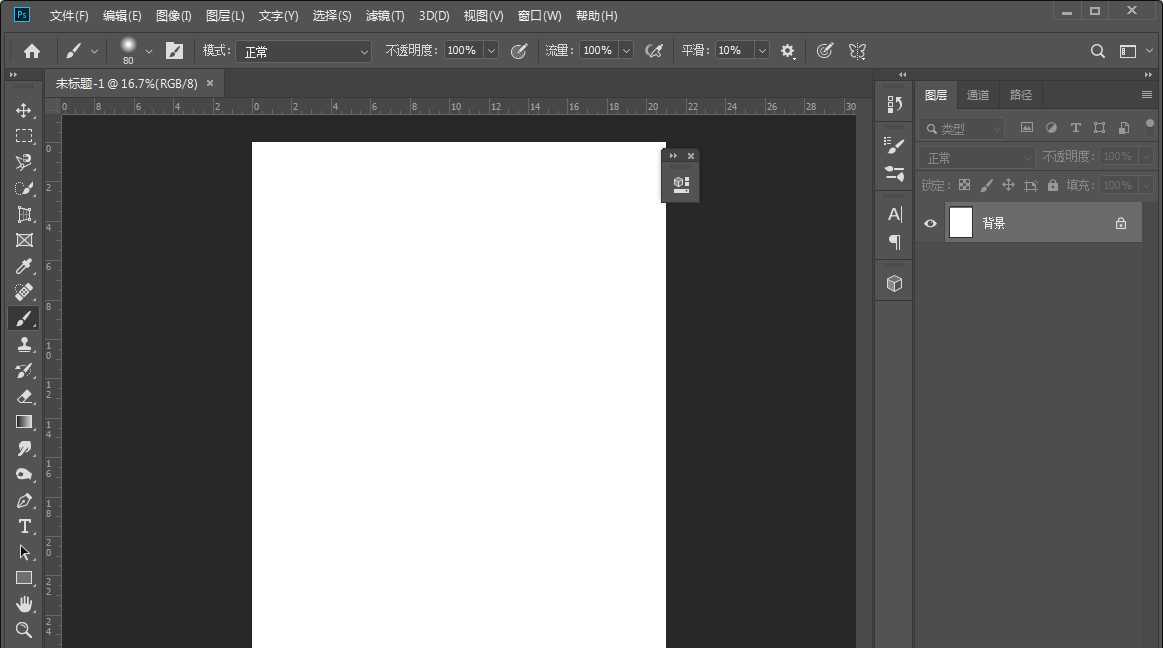Expand the 平滑 smoothing value dropdown
Image resolution: width=1163 pixels, height=648 pixels.
point(762,51)
